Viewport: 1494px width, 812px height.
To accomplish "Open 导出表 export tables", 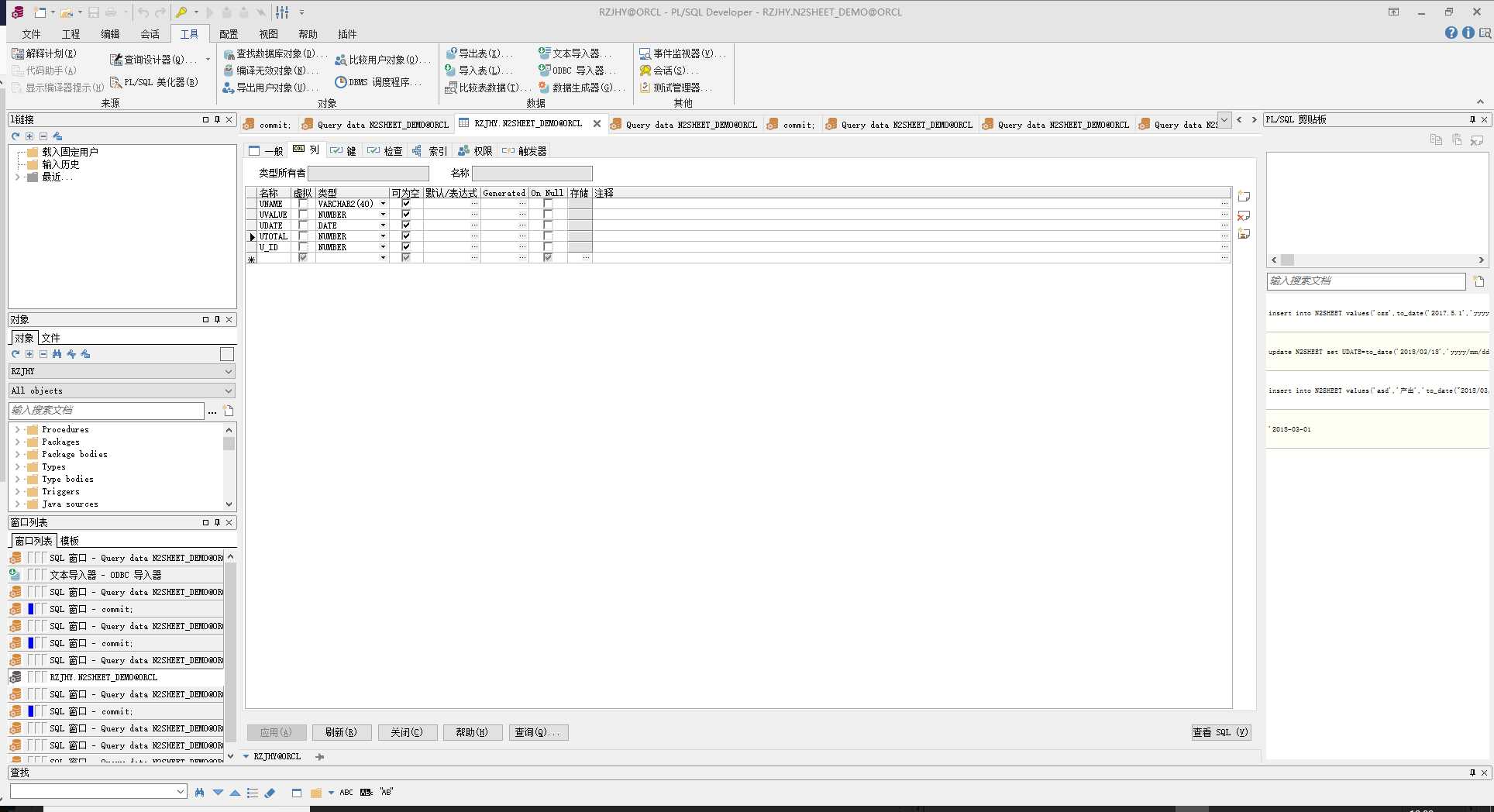I will [479, 53].
